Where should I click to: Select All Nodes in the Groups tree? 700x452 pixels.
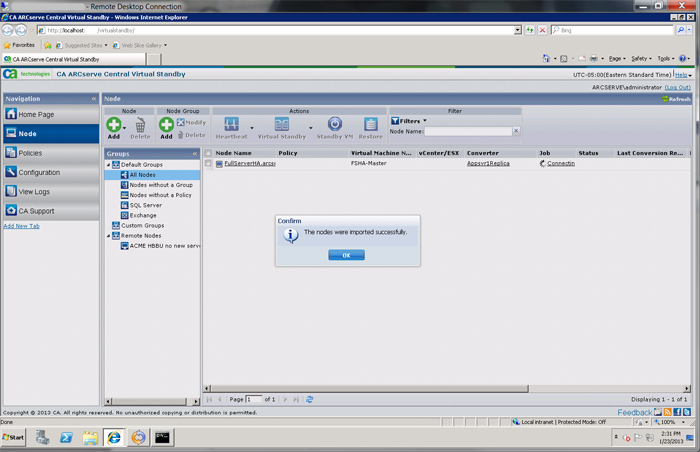coord(152,175)
